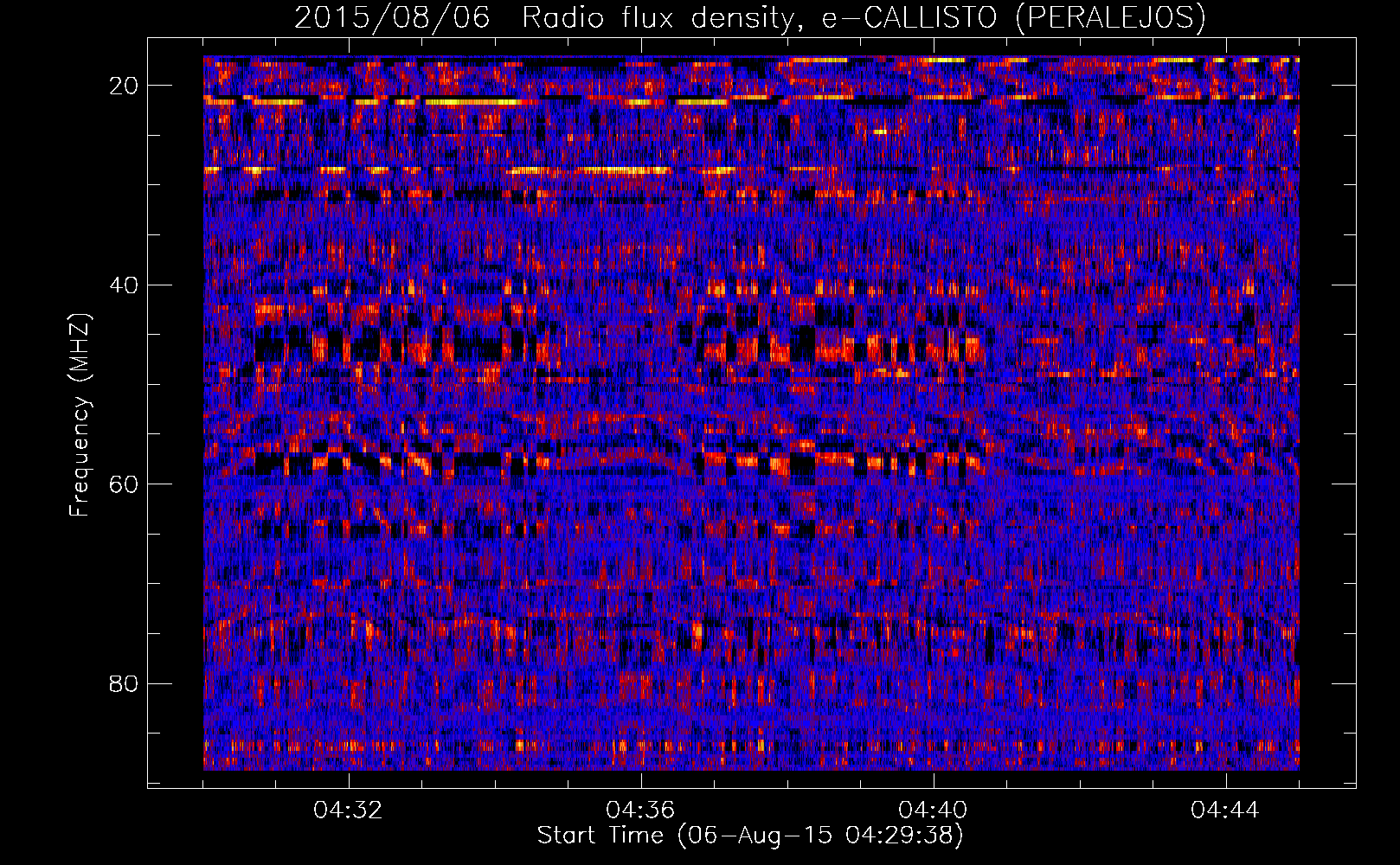Click the frequency tick label "20"
Image resolution: width=1400 pixels, height=865 pixels.
coord(125,86)
